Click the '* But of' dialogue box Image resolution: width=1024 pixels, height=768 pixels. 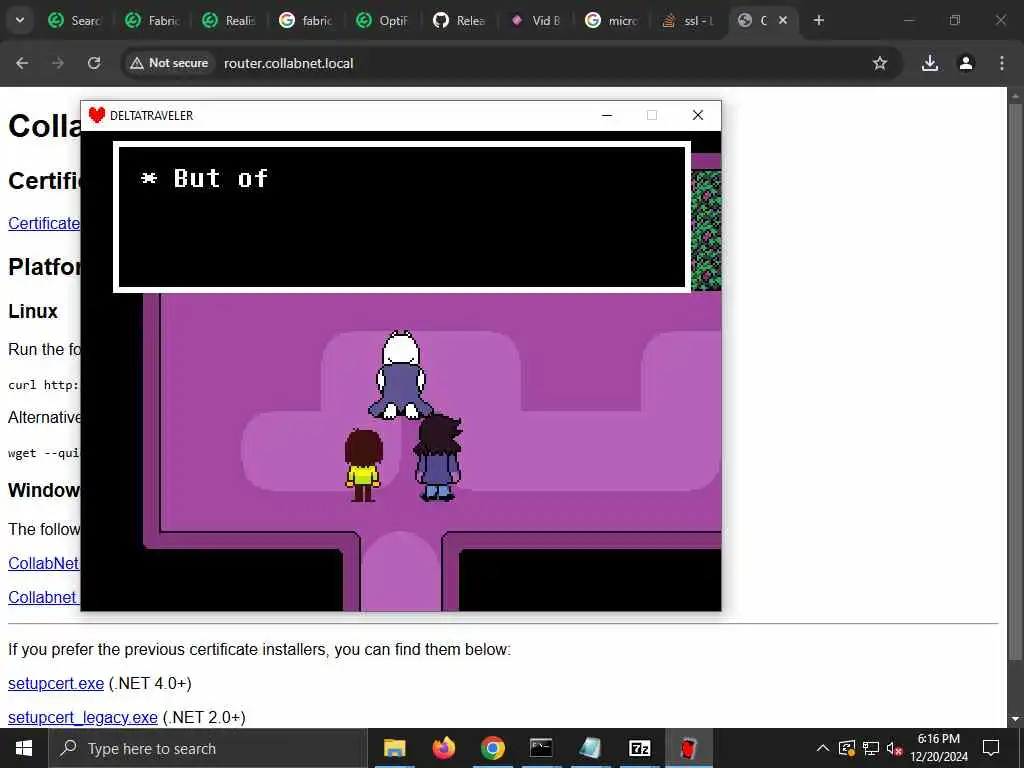(x=402, y=217)
